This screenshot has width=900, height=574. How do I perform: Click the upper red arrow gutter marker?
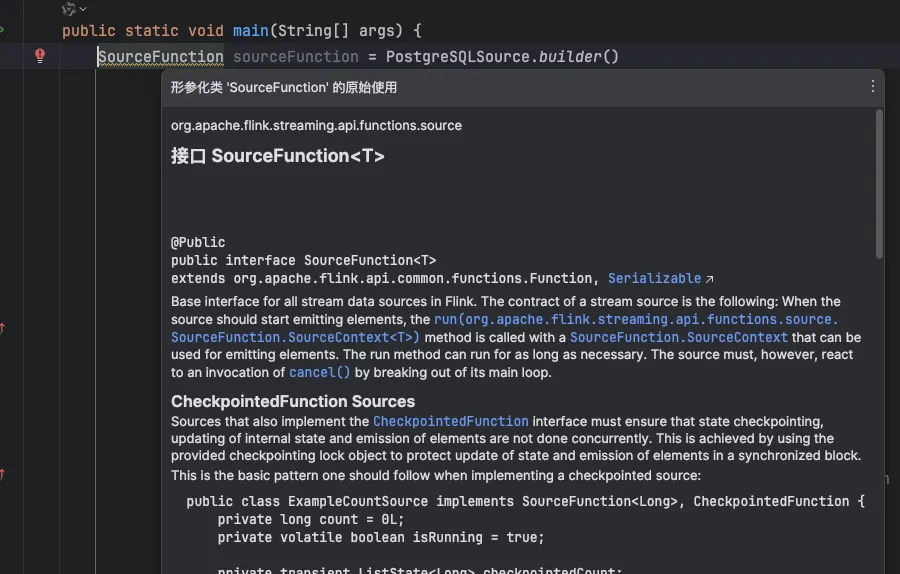pos(2,328)
